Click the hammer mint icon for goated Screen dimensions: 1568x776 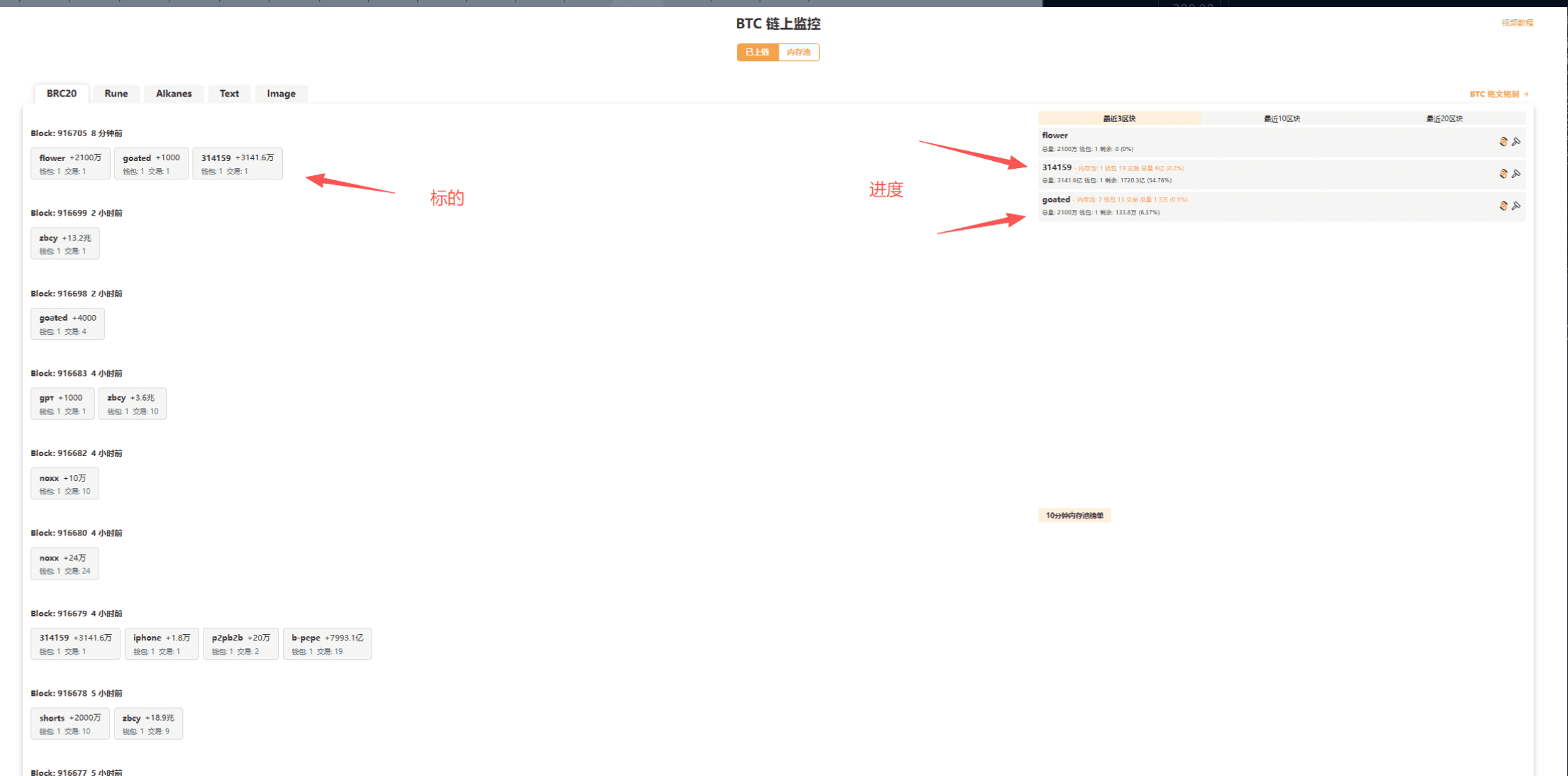pyautogui.click(x=1516, y=206)
